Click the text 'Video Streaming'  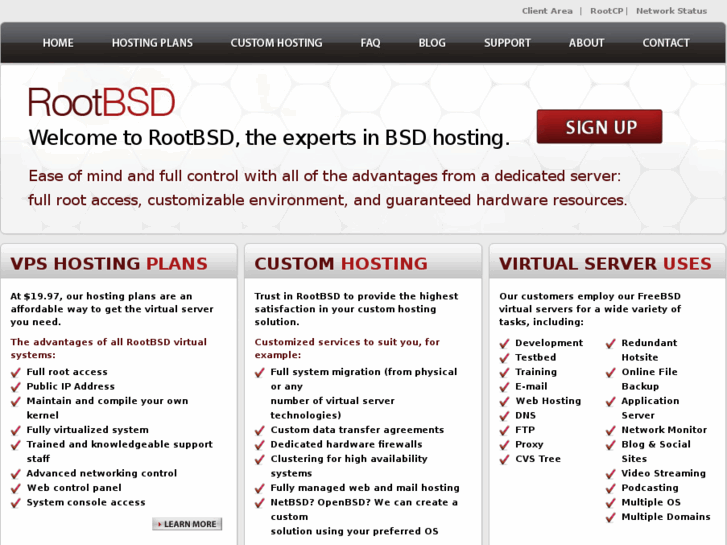(x=663, y=473)
